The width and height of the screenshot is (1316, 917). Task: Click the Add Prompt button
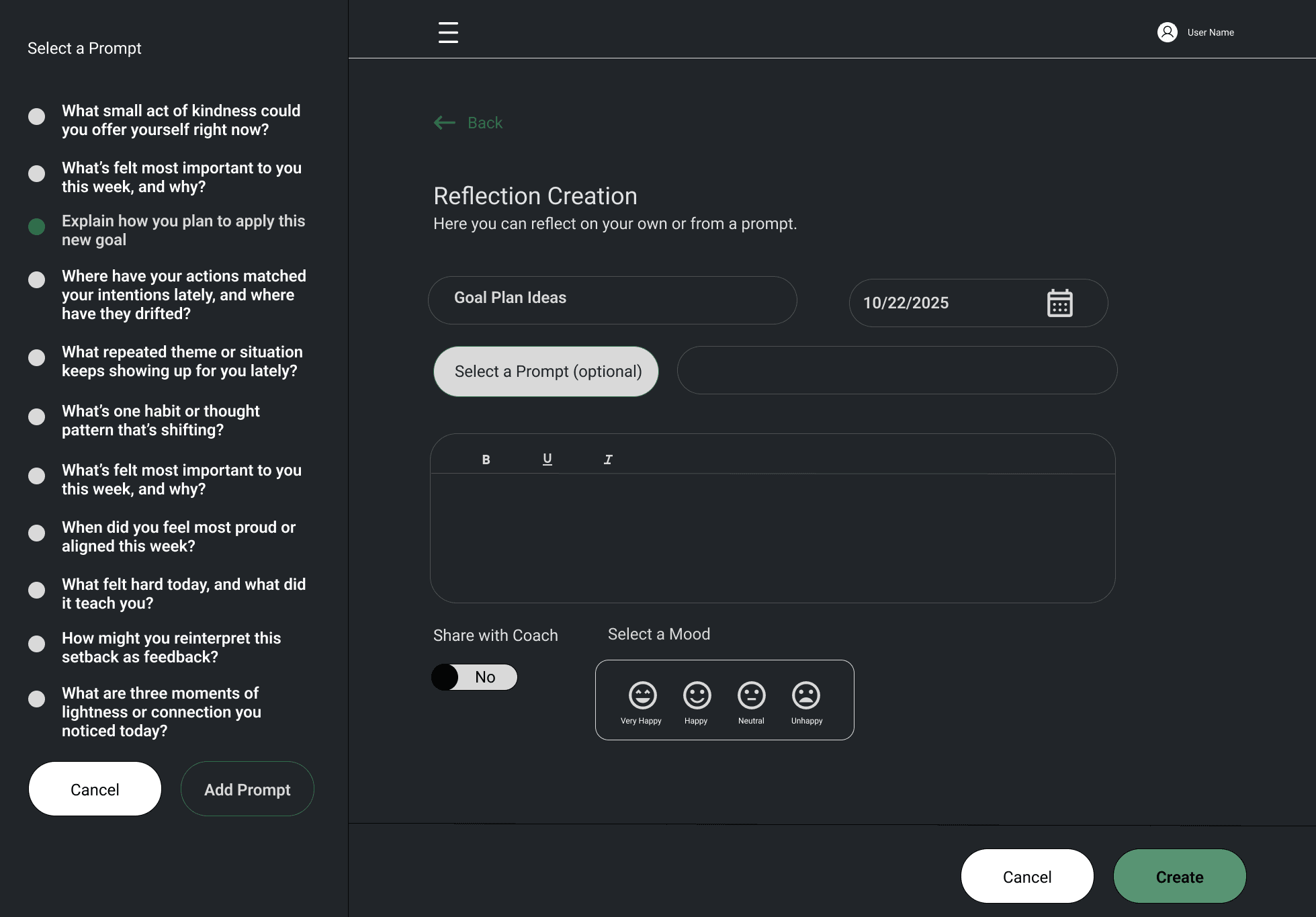247,789
